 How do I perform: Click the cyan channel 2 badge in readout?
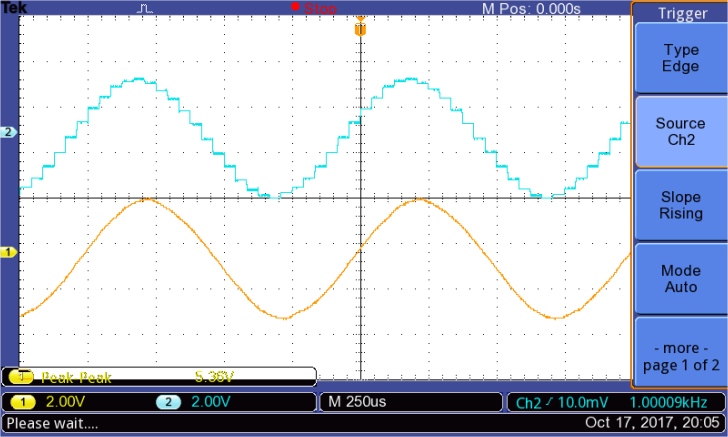click(x=170, y=402)
